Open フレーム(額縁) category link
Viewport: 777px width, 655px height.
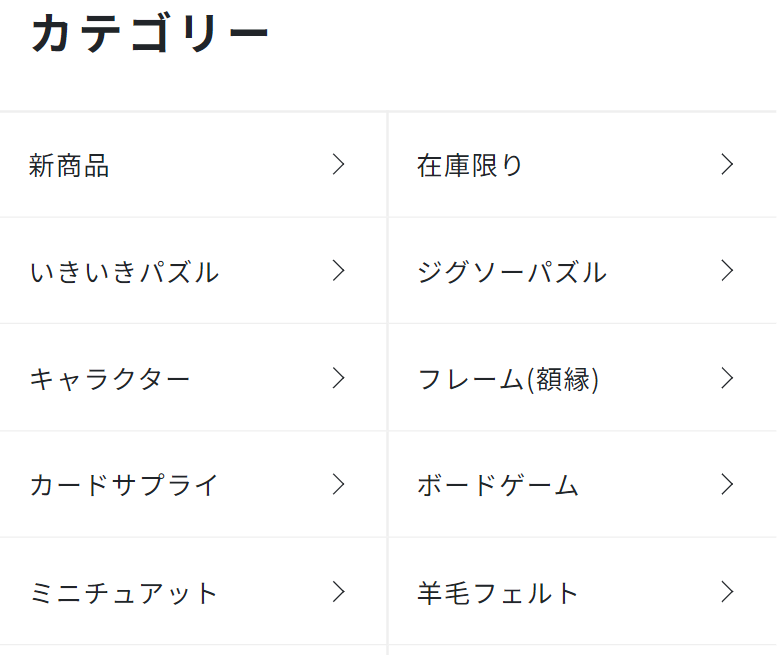(x=508, y=379)
